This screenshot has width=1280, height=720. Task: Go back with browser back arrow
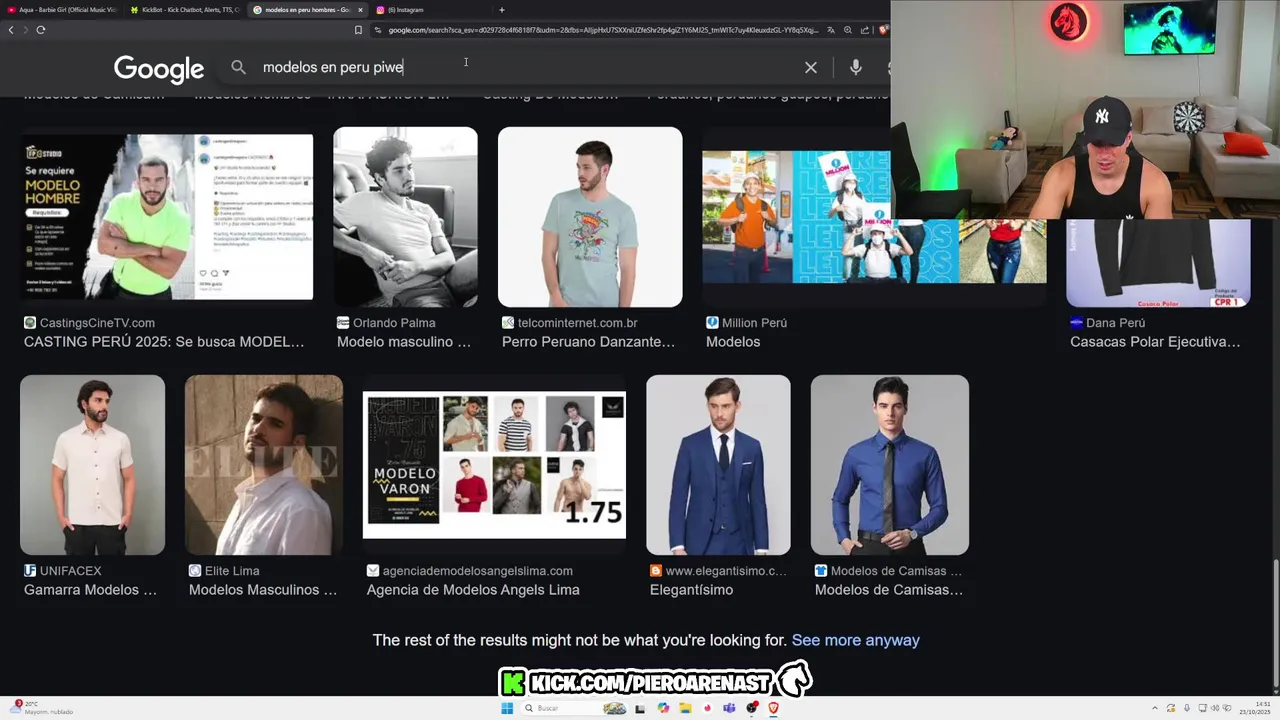(11, 30)
